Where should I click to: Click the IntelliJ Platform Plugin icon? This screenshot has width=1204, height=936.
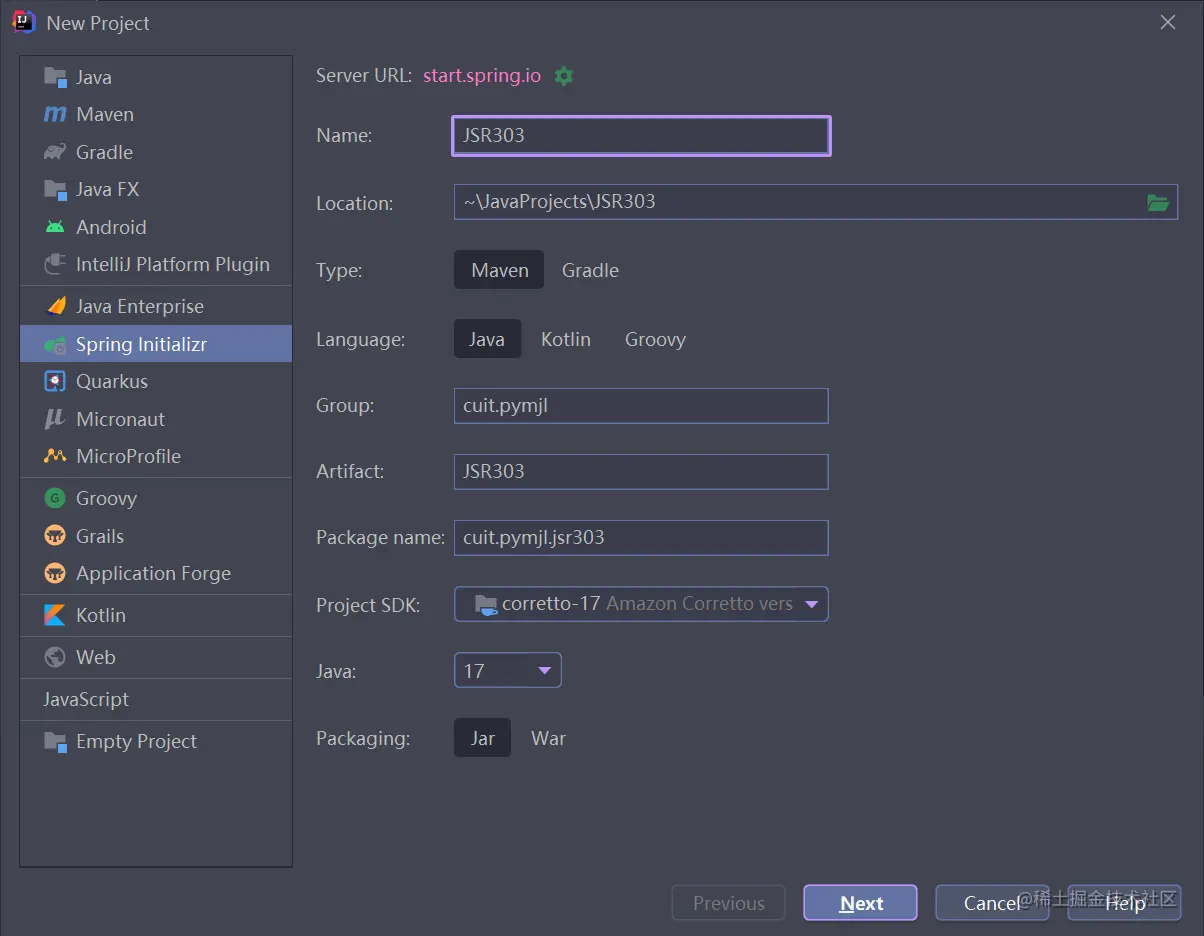[55, 264]
